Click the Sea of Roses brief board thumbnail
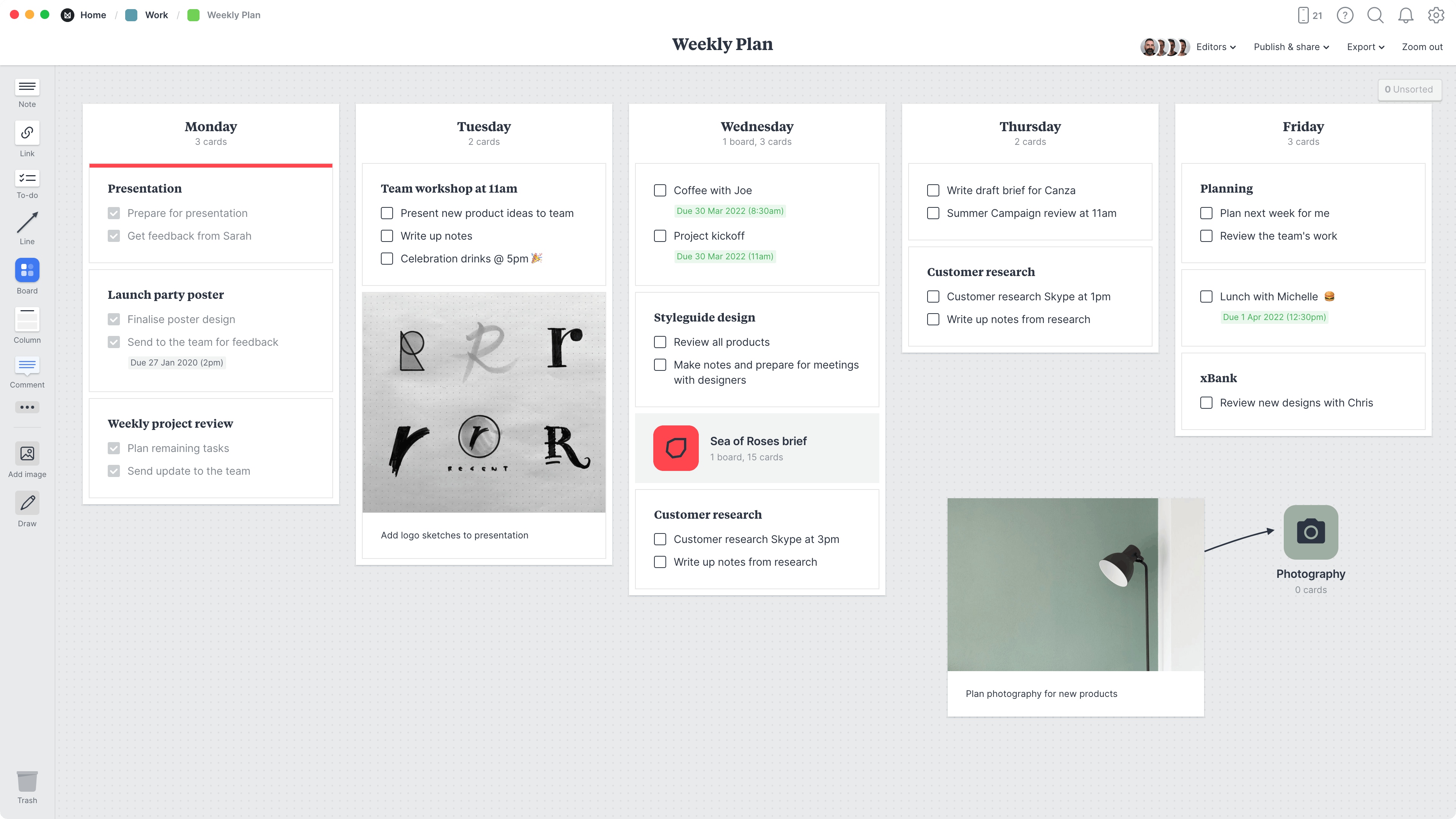 click(676, 447)
